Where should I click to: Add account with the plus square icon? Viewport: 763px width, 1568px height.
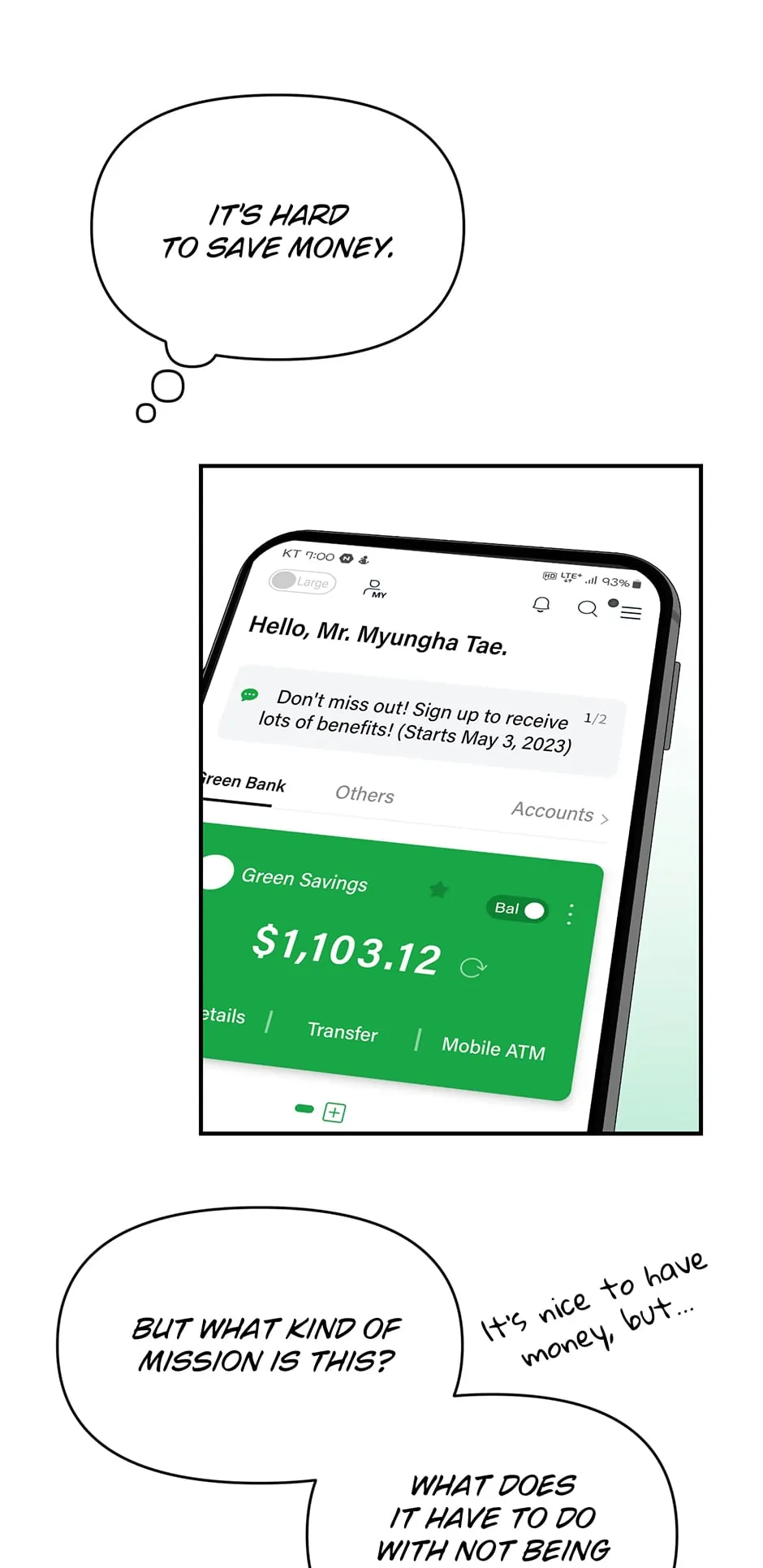tap(334, 1112)
